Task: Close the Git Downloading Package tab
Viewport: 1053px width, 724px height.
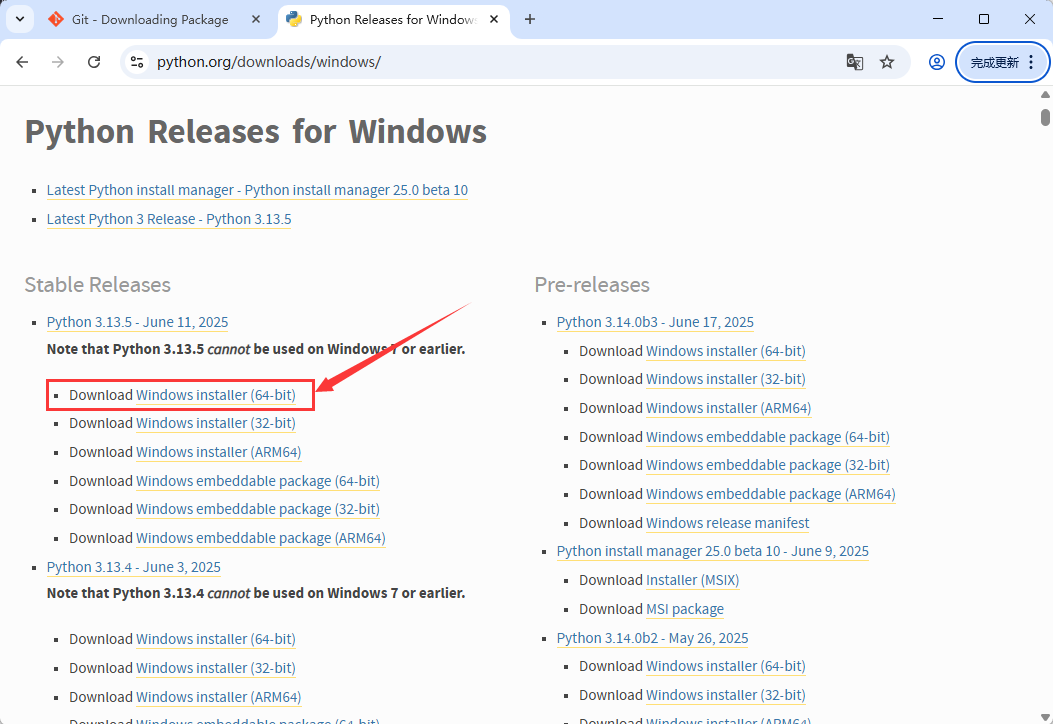Action: (256, 19)
